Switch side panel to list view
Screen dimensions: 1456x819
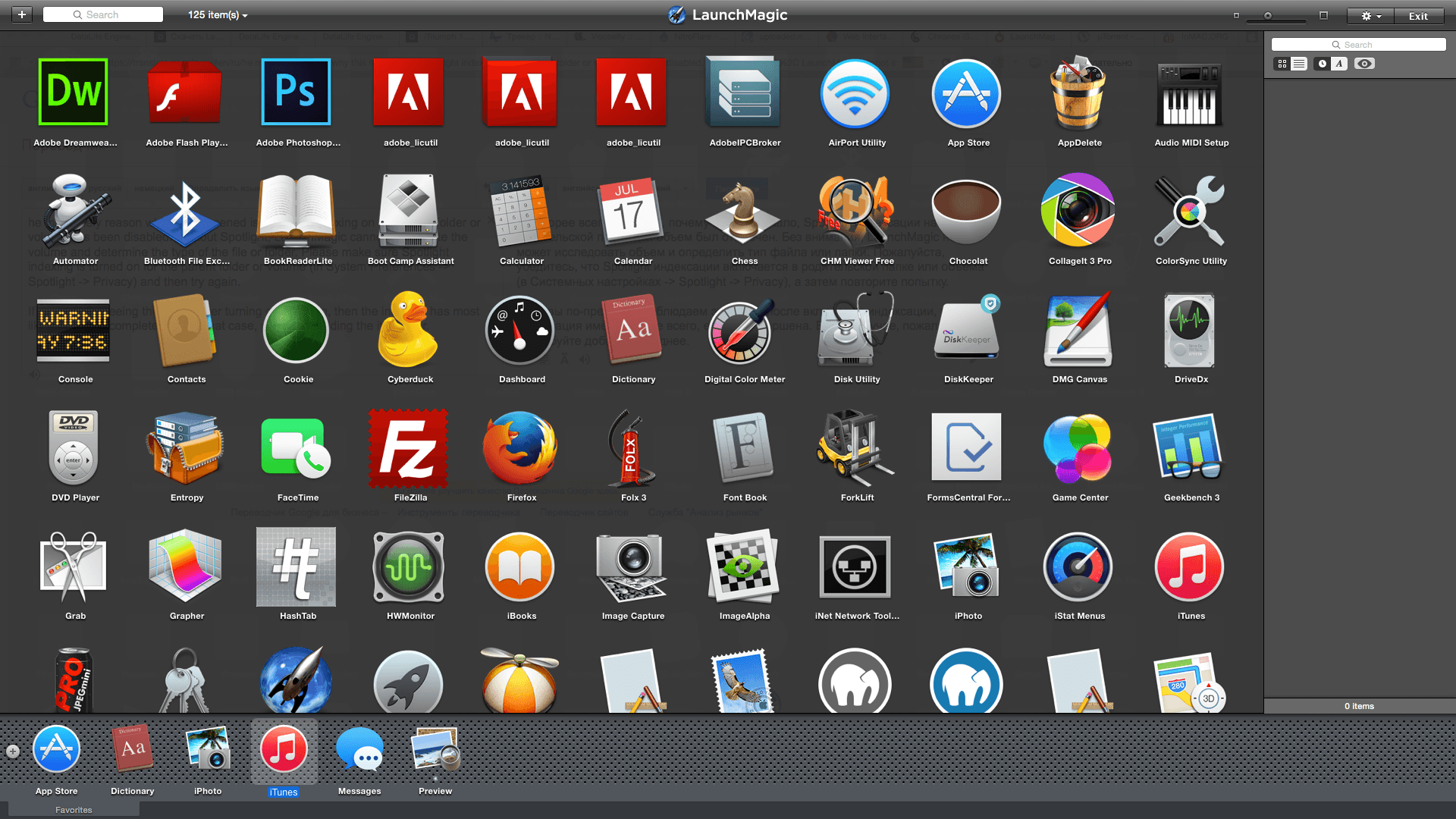1299,64
